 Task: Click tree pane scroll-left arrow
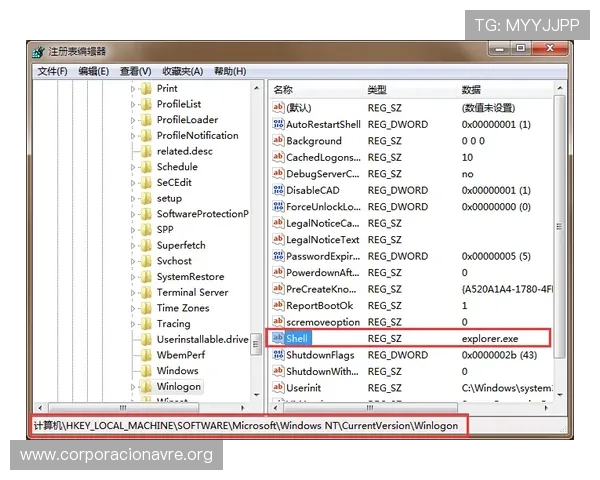40,408
